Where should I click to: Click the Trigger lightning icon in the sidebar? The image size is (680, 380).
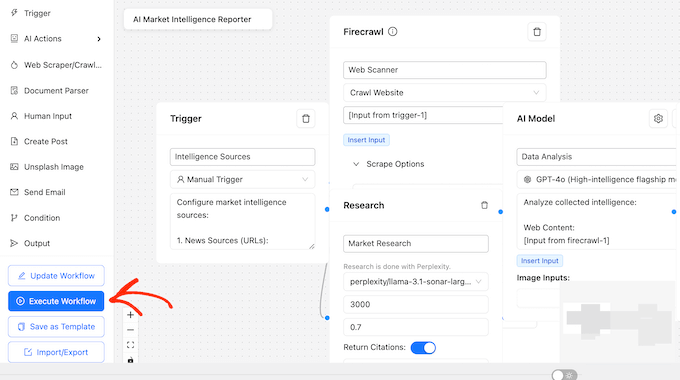pos(14,13)
